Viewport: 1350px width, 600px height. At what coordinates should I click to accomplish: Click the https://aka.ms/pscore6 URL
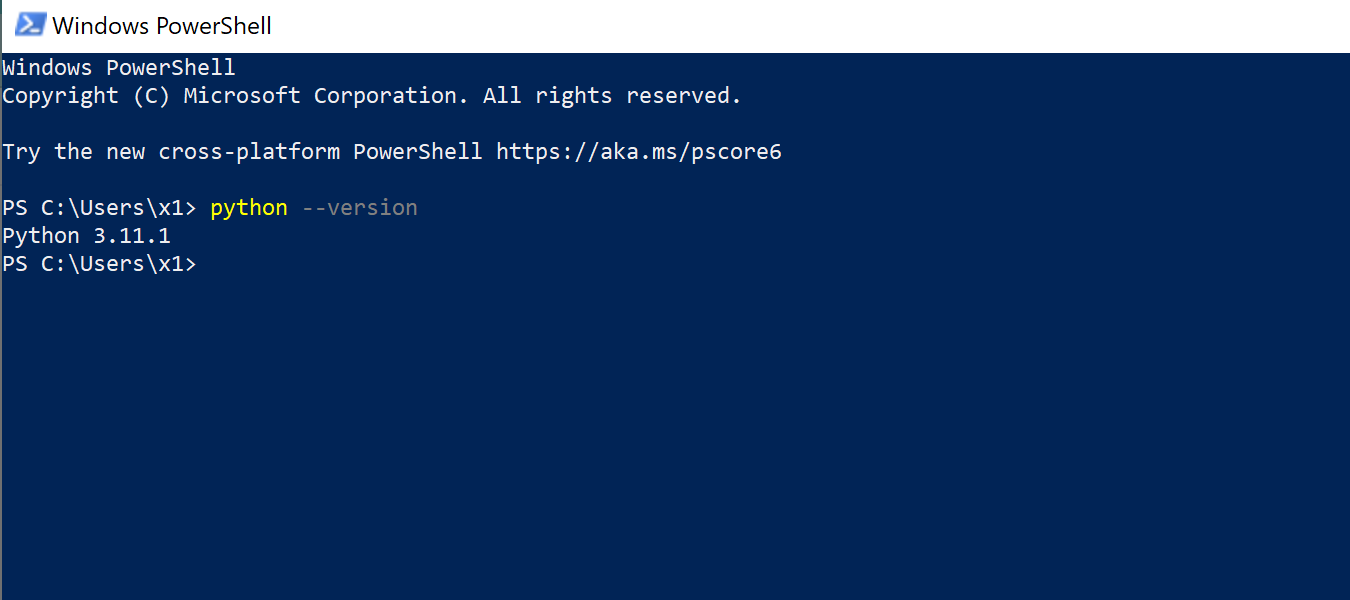639,152
